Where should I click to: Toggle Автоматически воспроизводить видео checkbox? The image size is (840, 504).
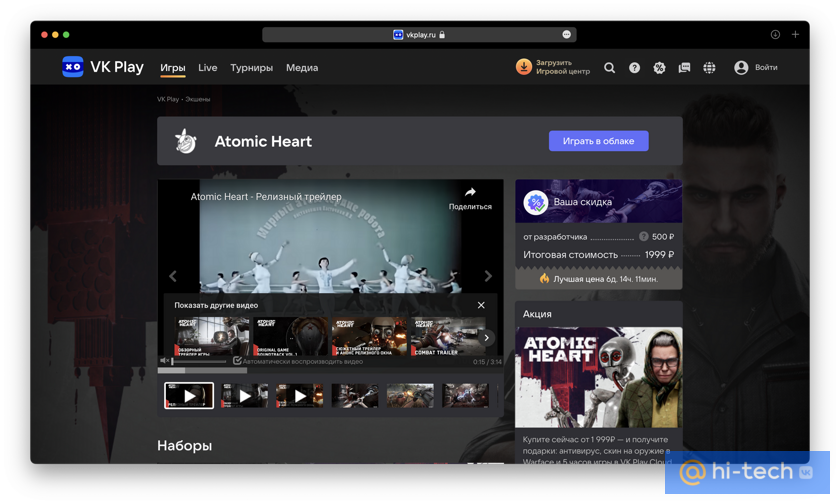[x=237, y=361]
